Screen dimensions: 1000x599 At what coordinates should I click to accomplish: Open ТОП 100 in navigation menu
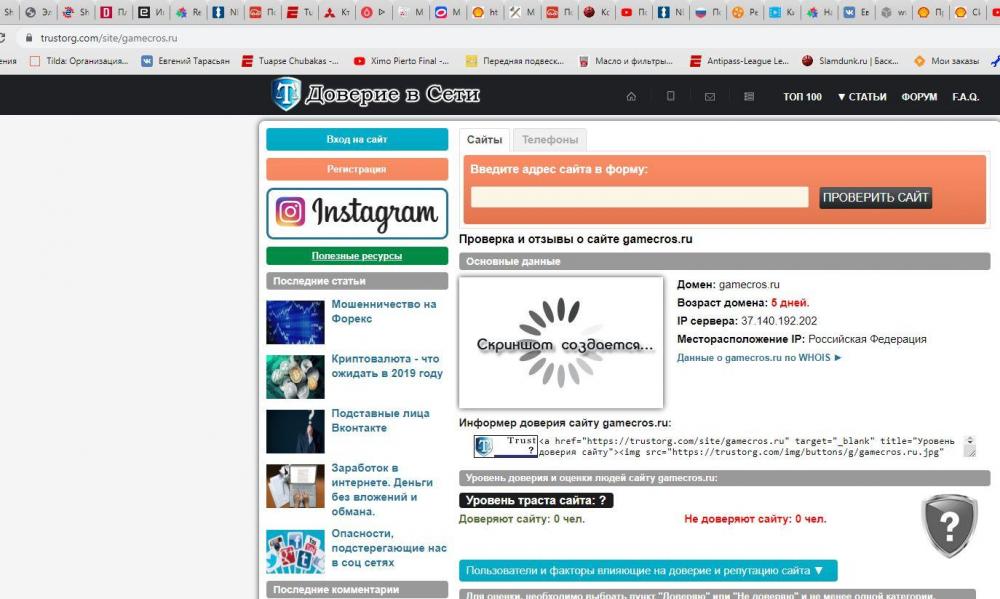(x=802, y=97)
